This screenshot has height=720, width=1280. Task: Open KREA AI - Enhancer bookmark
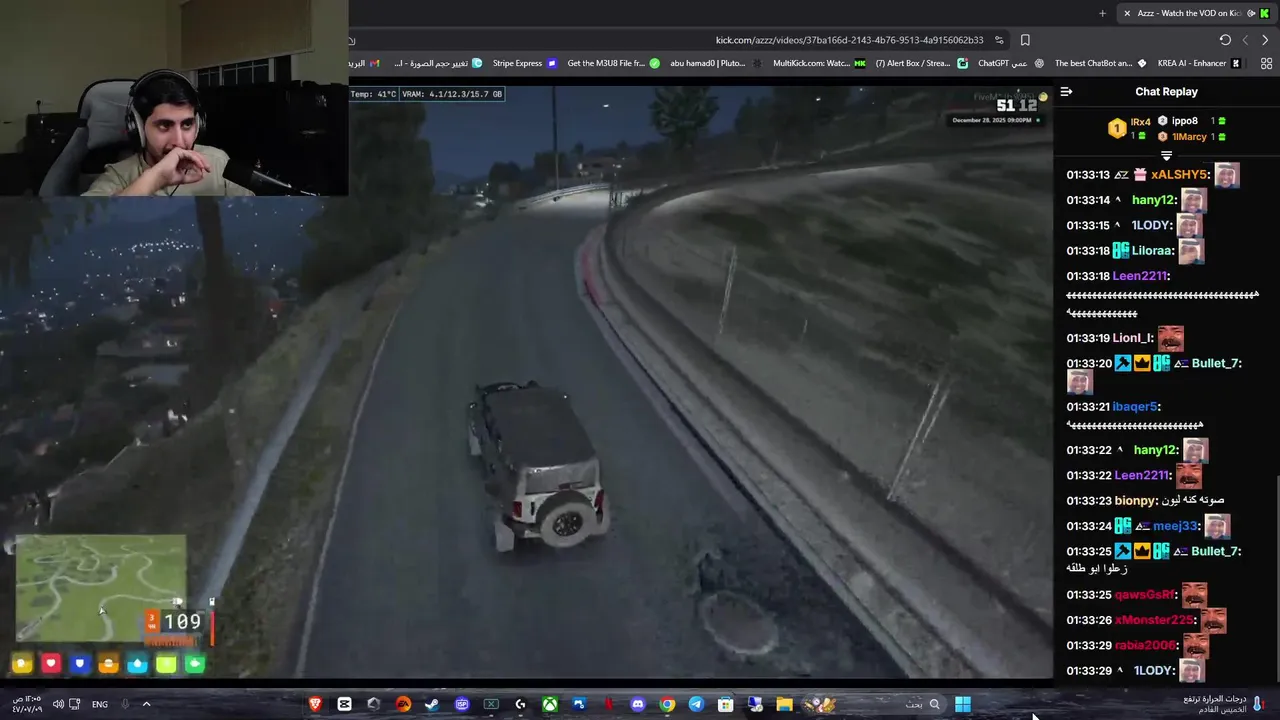coord(1199,63)
